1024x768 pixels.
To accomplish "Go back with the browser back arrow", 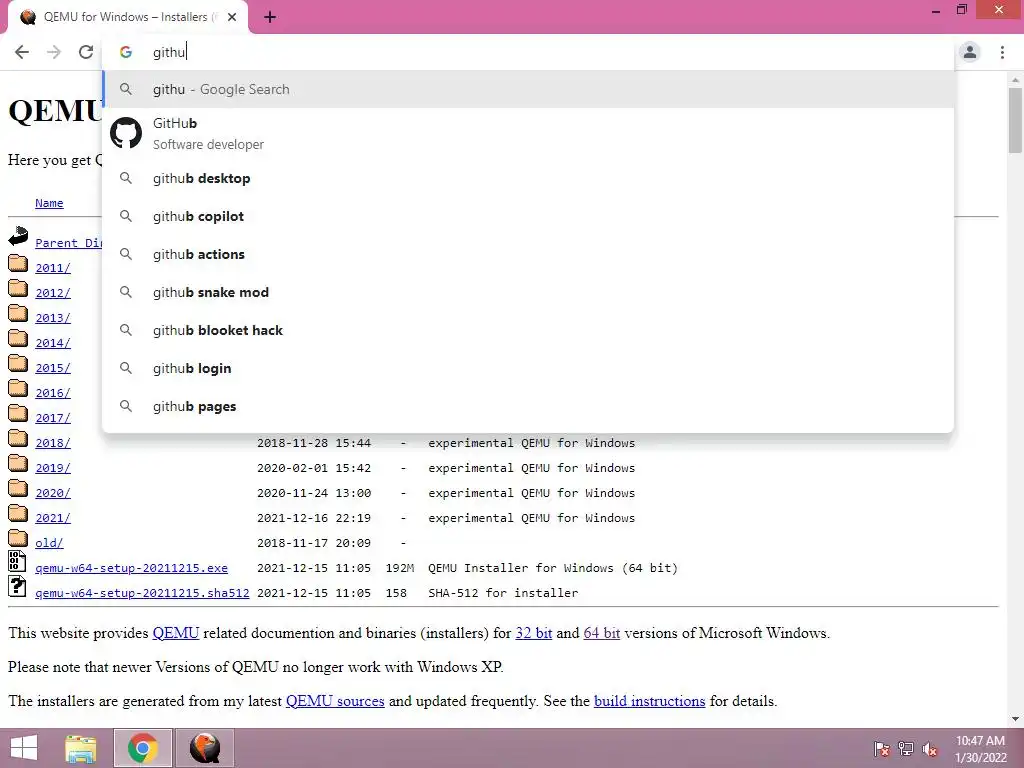I will point(22,52).
